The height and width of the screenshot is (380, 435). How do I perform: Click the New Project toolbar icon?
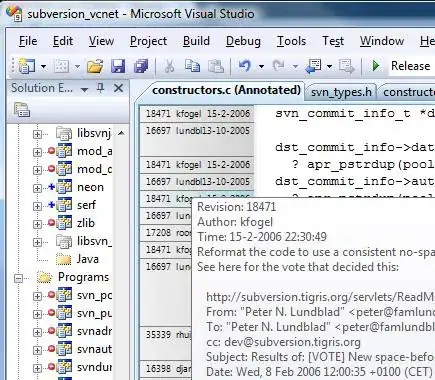[x=26, y=66]
